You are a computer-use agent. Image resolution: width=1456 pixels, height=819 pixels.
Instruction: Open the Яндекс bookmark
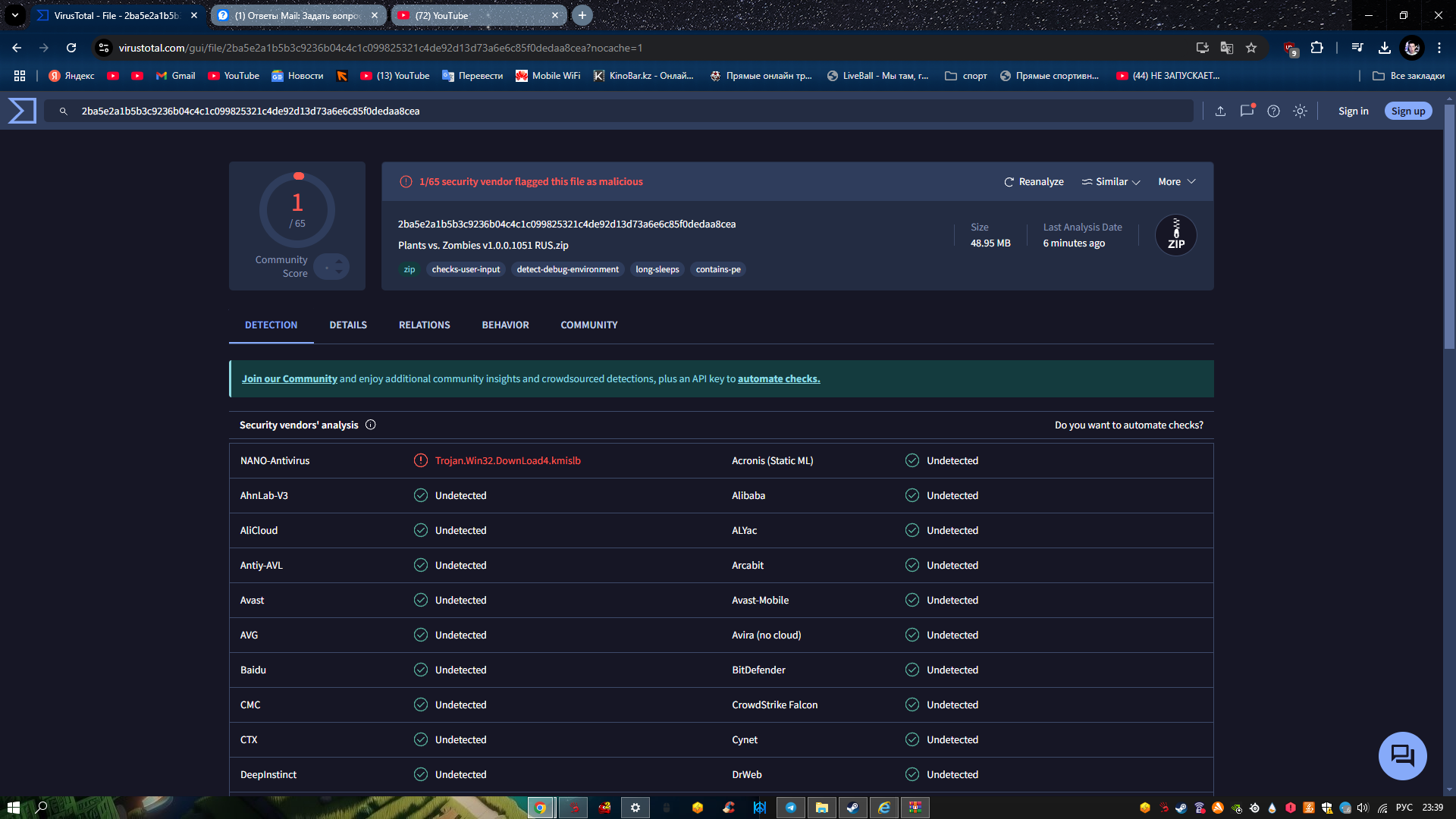pos(71,76)
